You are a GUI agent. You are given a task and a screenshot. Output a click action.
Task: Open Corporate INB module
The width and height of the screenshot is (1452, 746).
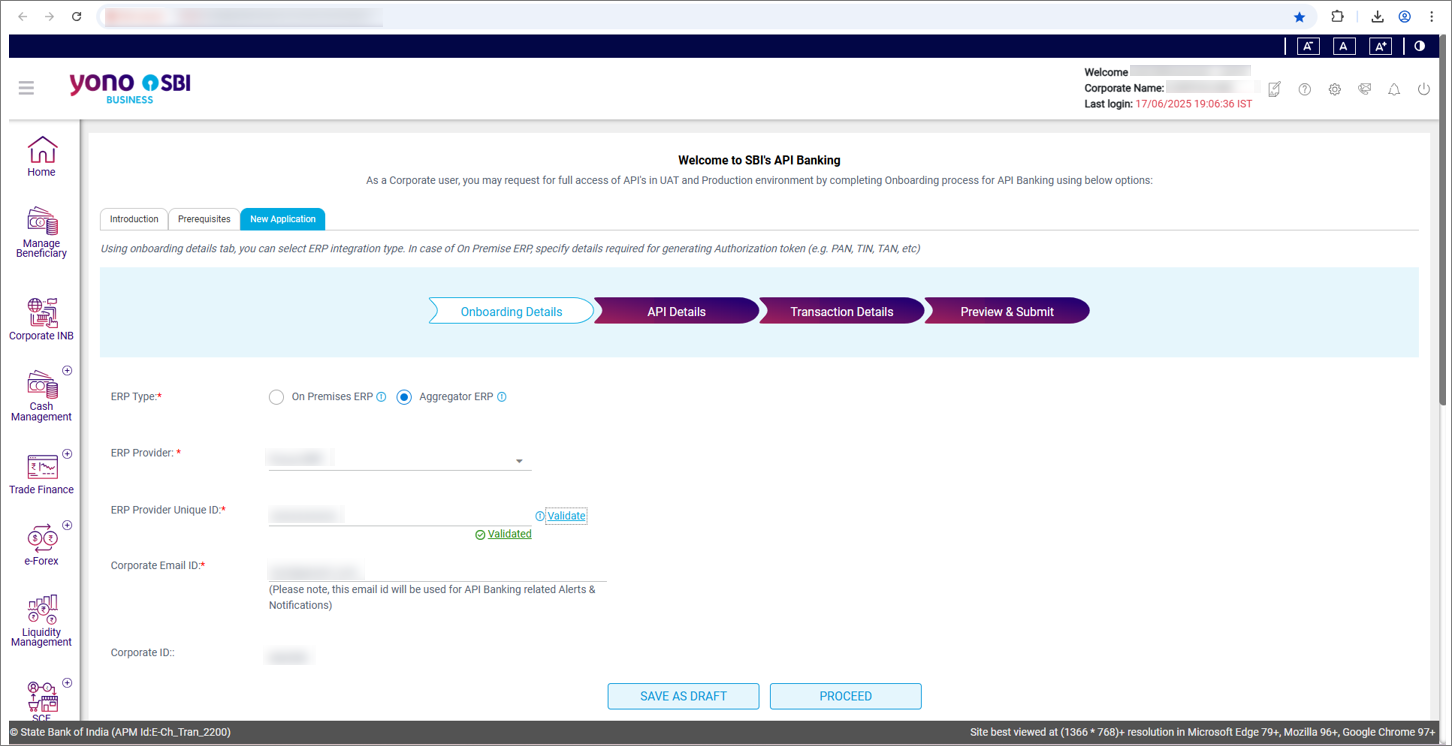click(x=42, y=319)
